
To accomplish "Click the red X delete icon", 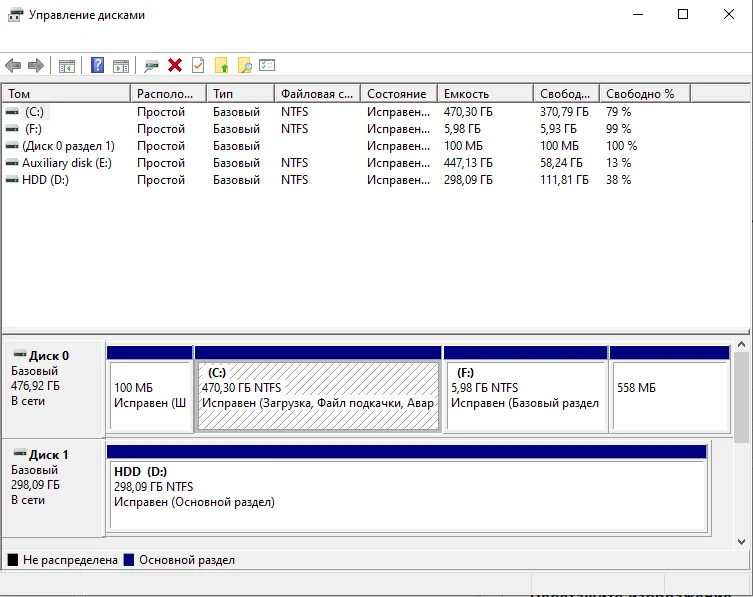I will 175,65.
